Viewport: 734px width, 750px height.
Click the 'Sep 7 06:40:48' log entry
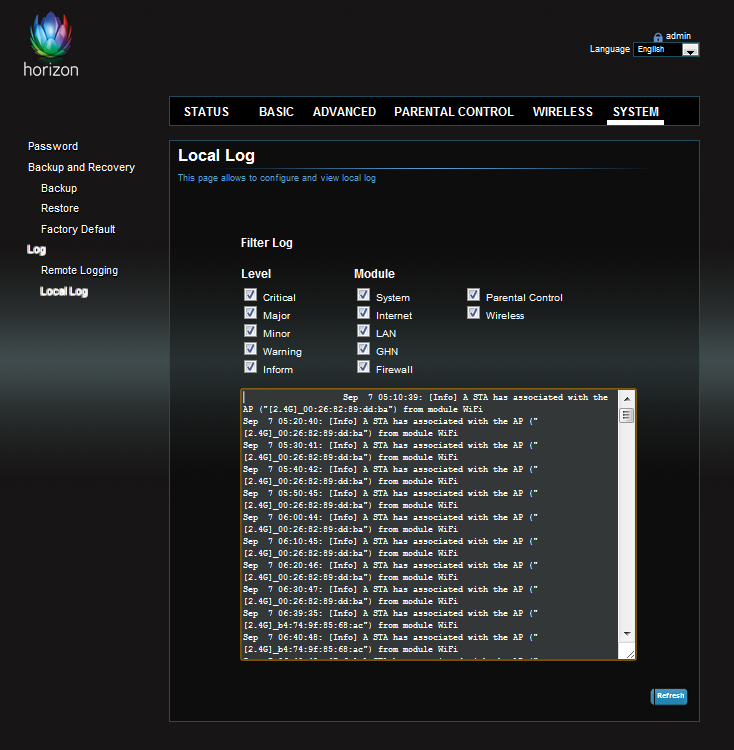390,643
